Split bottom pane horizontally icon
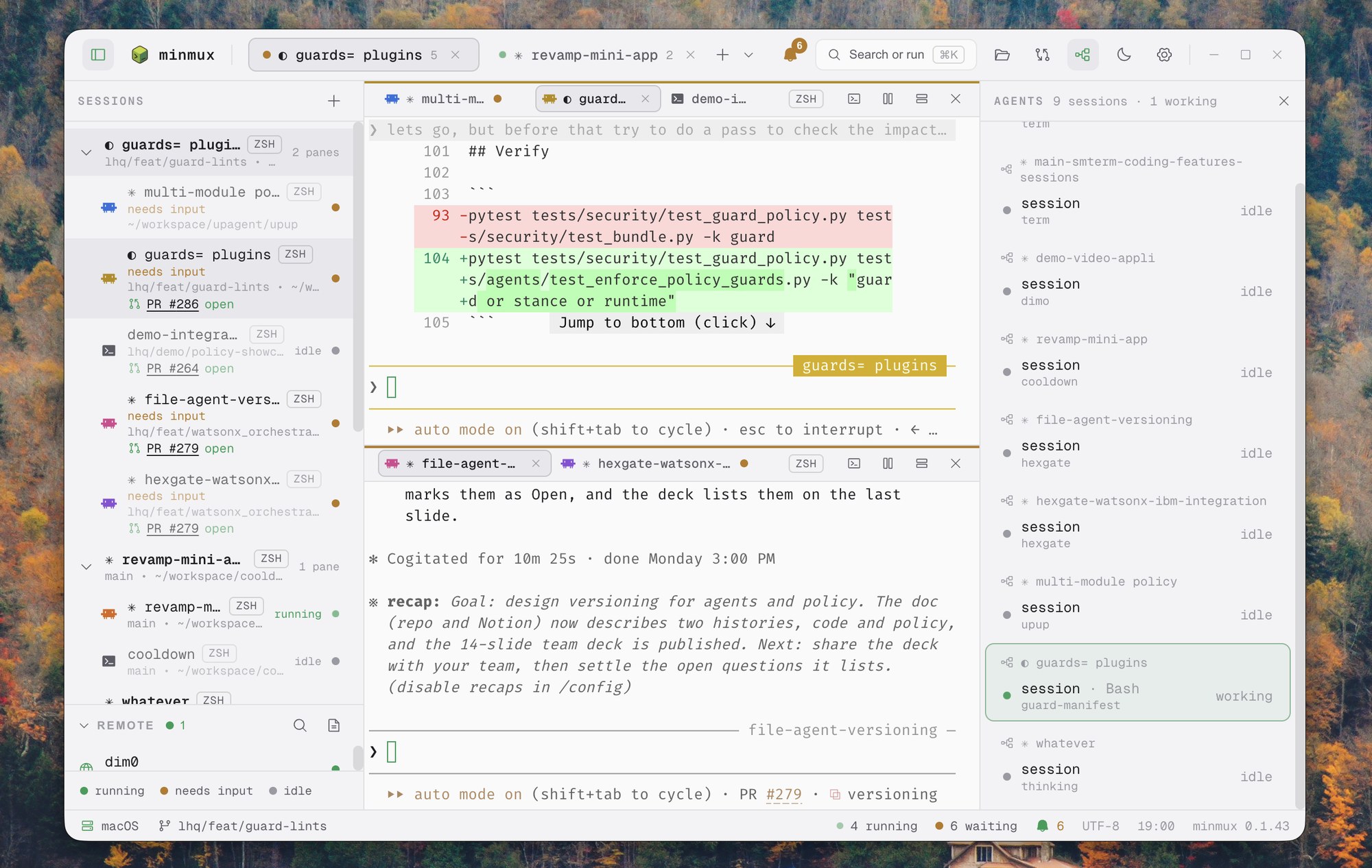The height and width of the screenshot is (868, 1372). (x=922, y=463)
